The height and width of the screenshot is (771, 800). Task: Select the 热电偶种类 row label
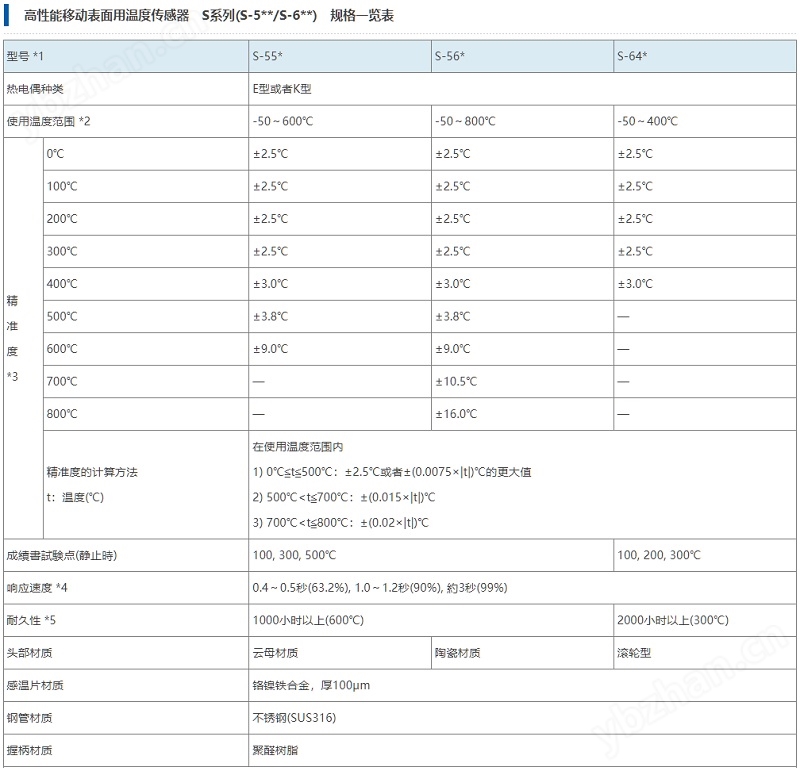(x=35, y=89)
